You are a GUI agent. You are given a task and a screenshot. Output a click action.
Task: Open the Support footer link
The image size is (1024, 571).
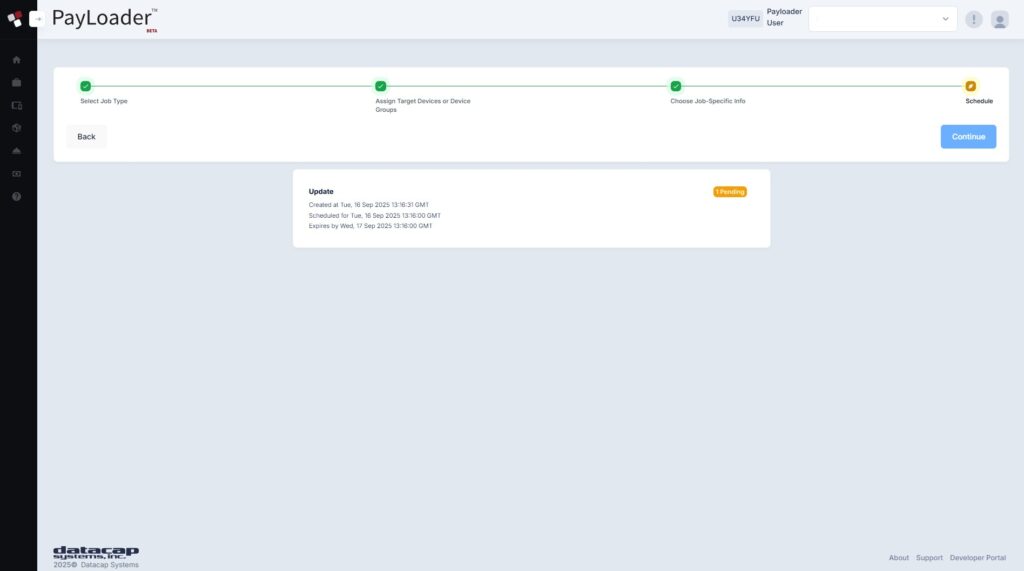(929, 558)
